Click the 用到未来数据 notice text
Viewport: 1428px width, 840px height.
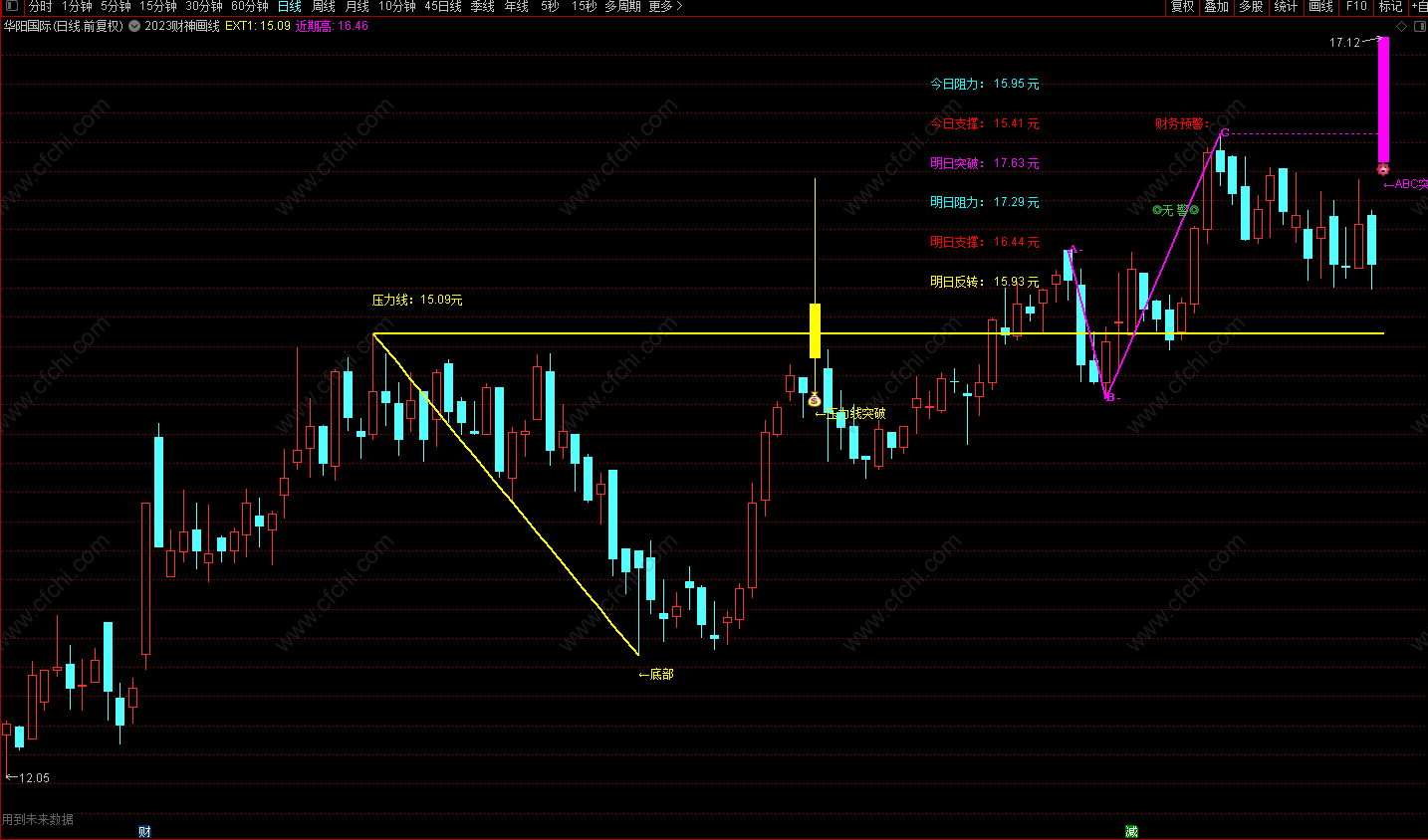(38, 819)
